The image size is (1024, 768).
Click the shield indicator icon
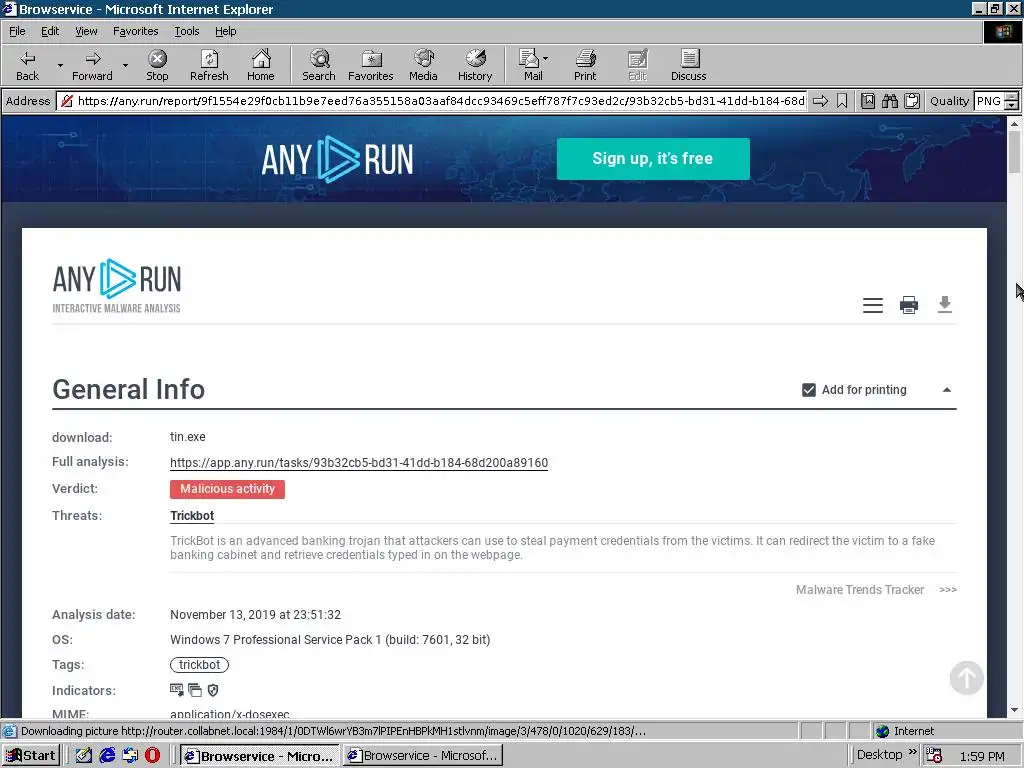coord(213,690)
